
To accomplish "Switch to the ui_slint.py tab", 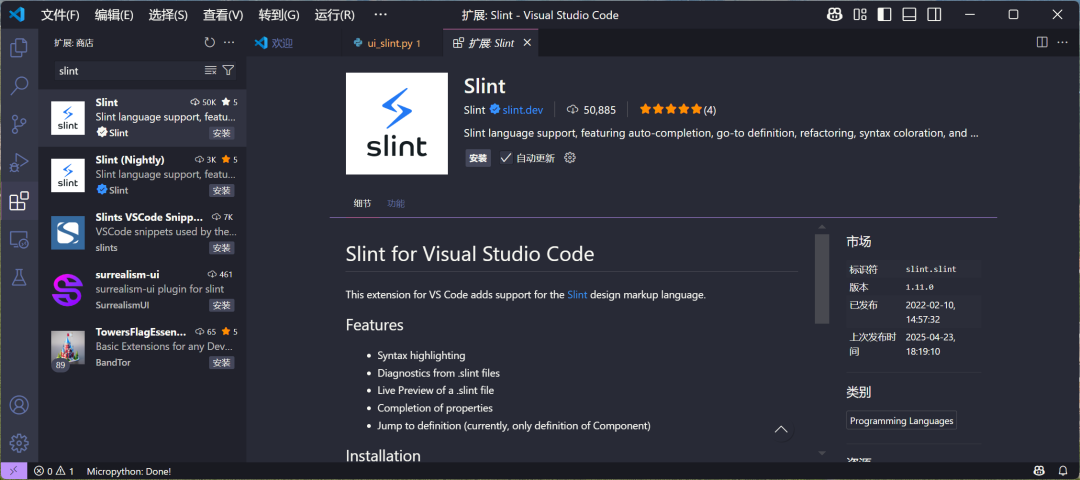I will (x=393, y=43).
